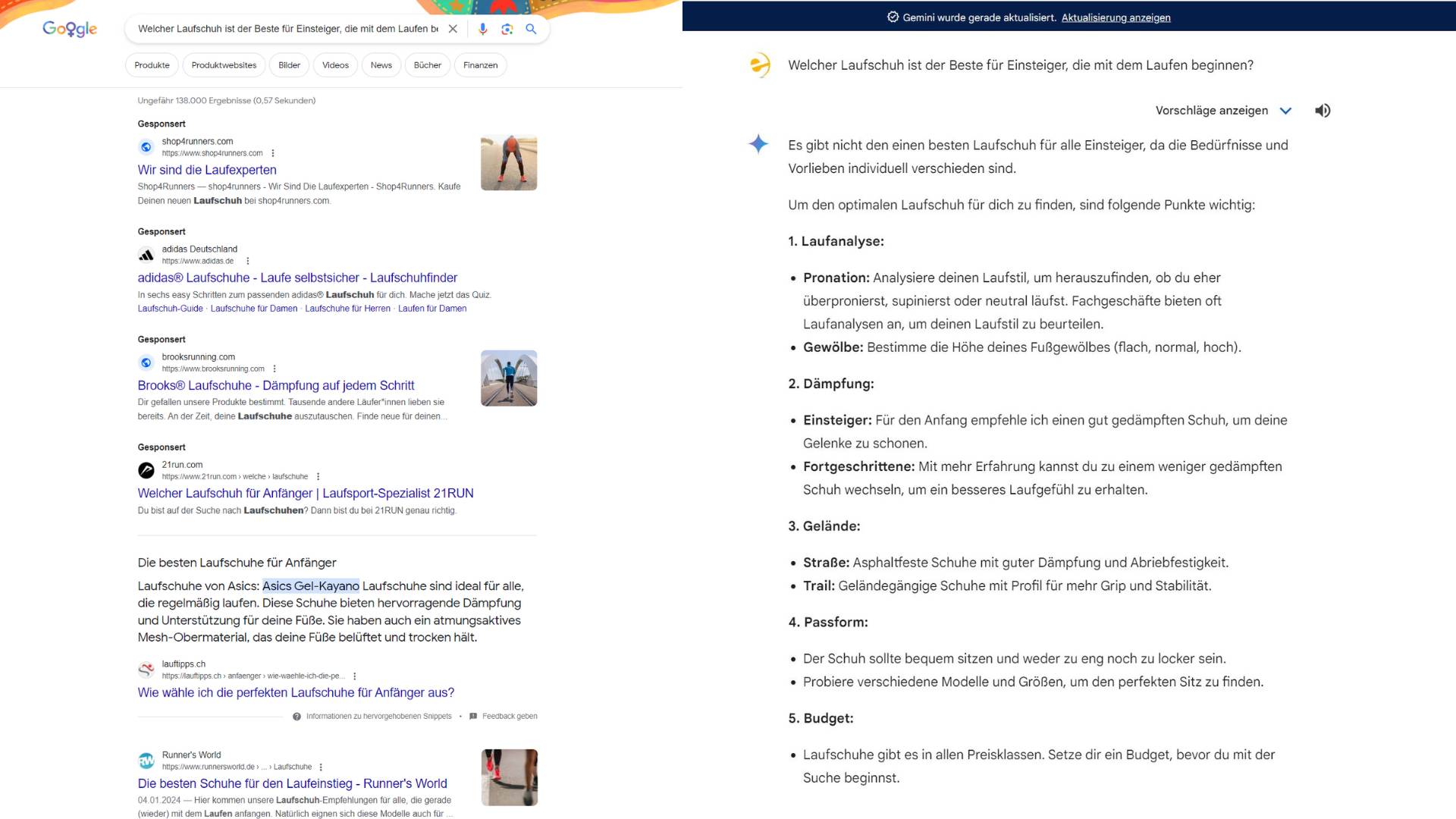The height and width of the screenshot is (819, 1456).
Task: Select the Produkte filter tab
Action: [152, 65]
